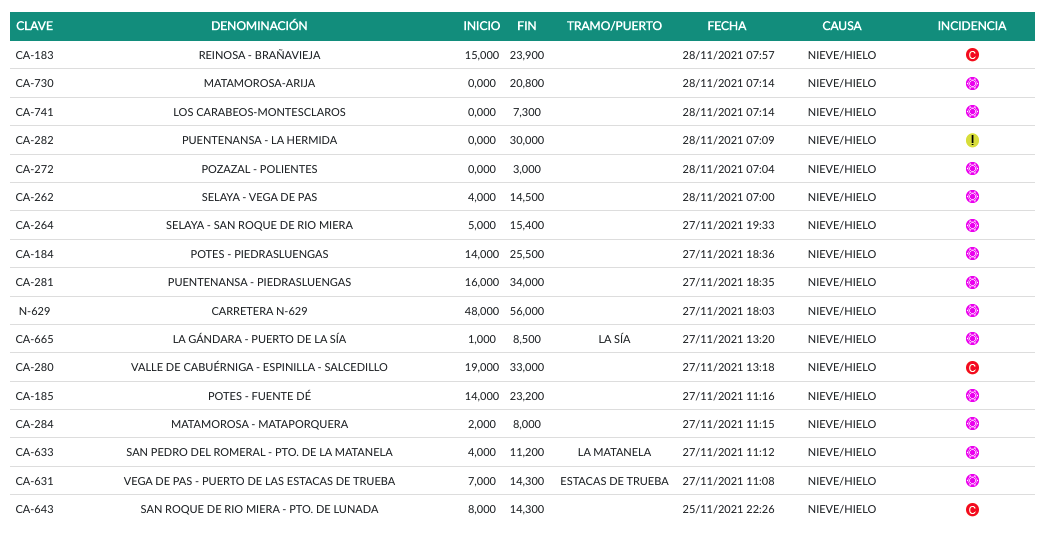This screenshot has width=1059, height=534.
Task: Sort by the CLAVE column header
Action: (x=34, y=26)
